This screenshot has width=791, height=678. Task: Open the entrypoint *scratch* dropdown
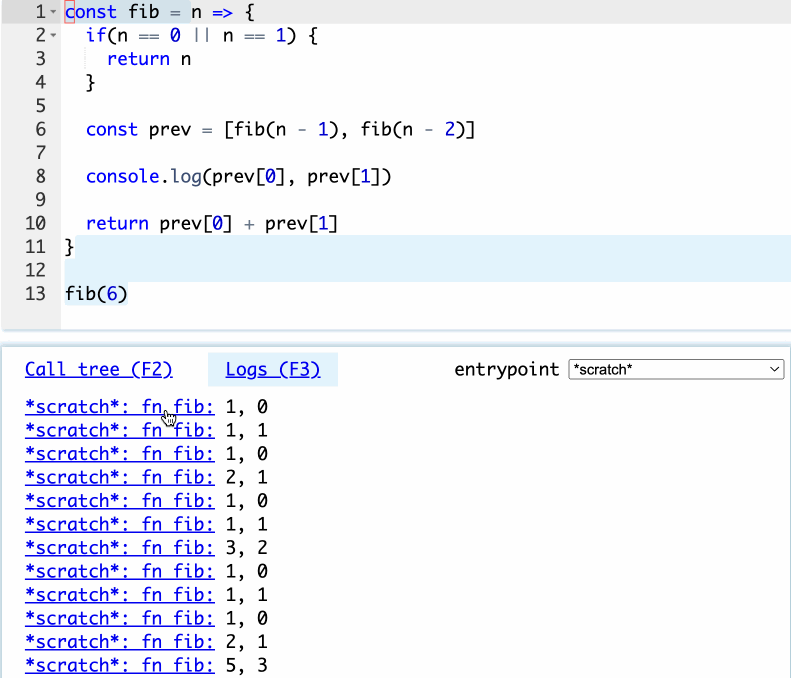pos(675,370)
